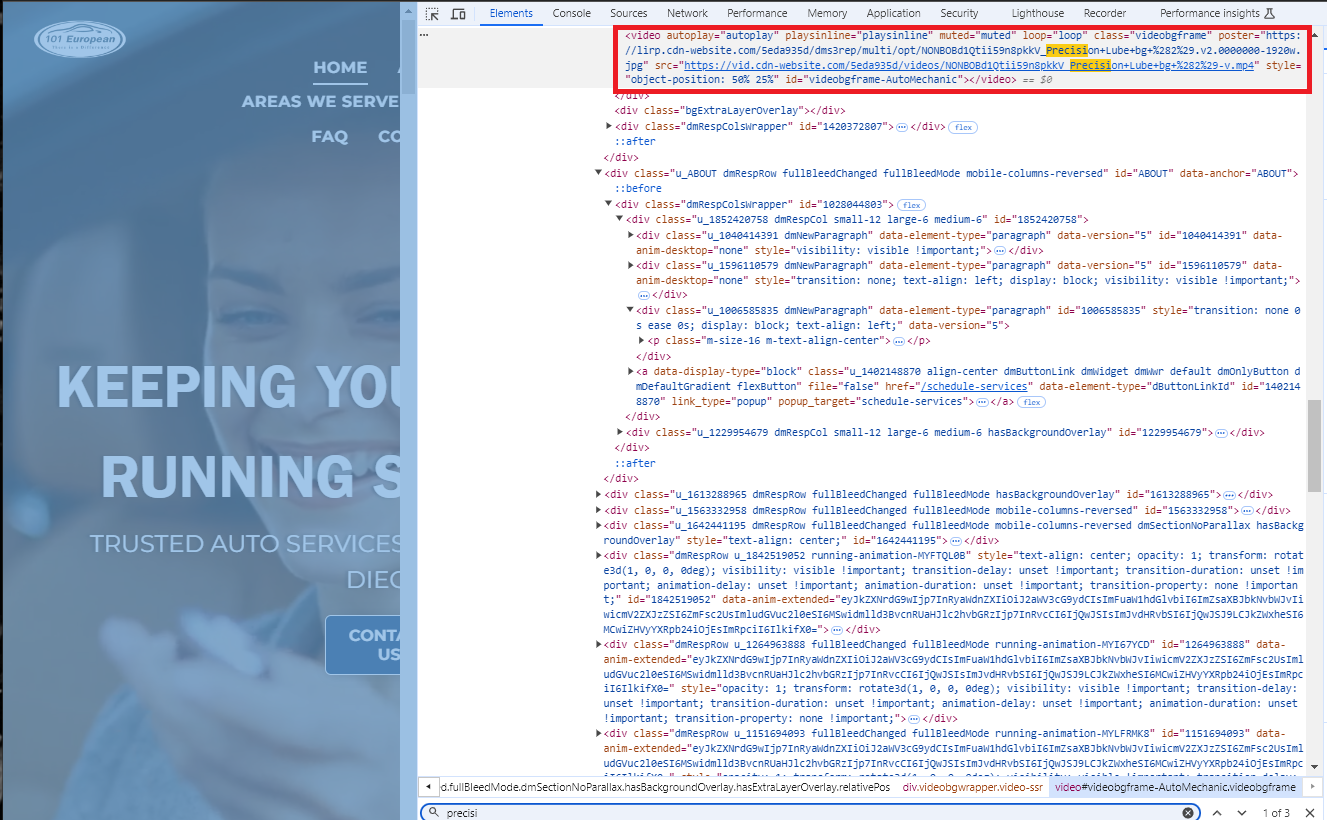This screenshot has height=820, width=1327.
Task: Toggle the device toolbar icon
Action: (458, 14)
